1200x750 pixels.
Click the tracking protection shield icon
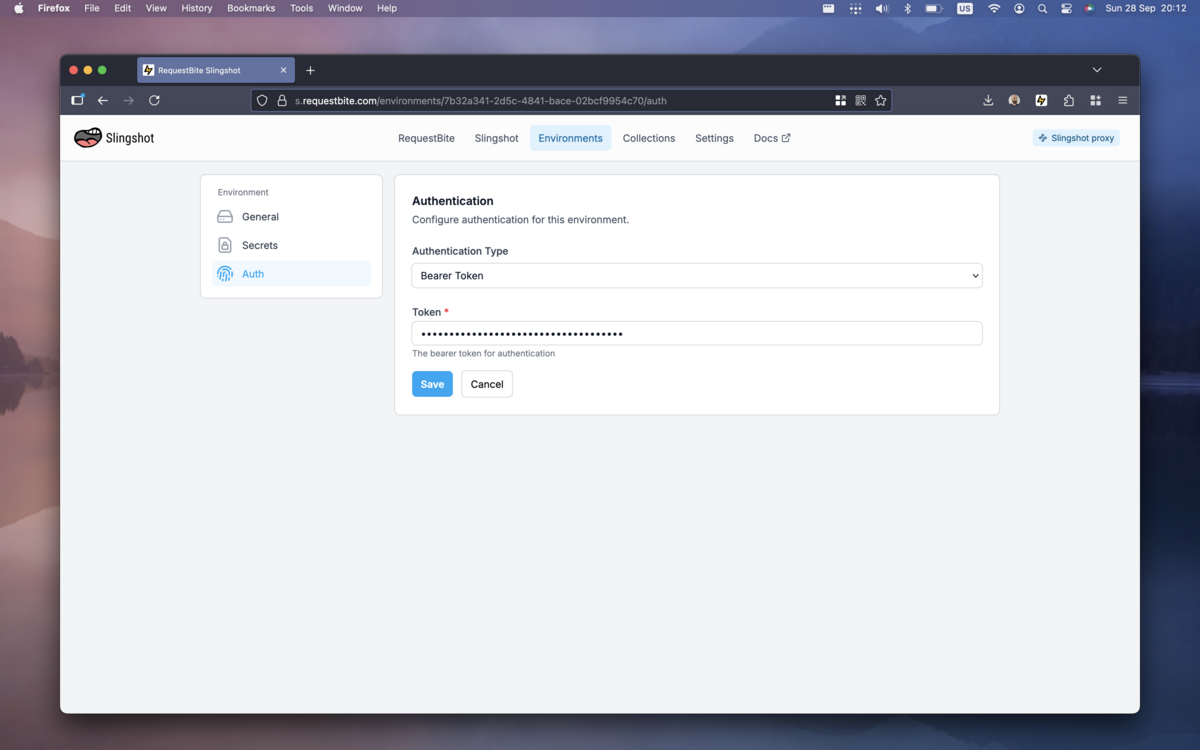click(261, 100)
